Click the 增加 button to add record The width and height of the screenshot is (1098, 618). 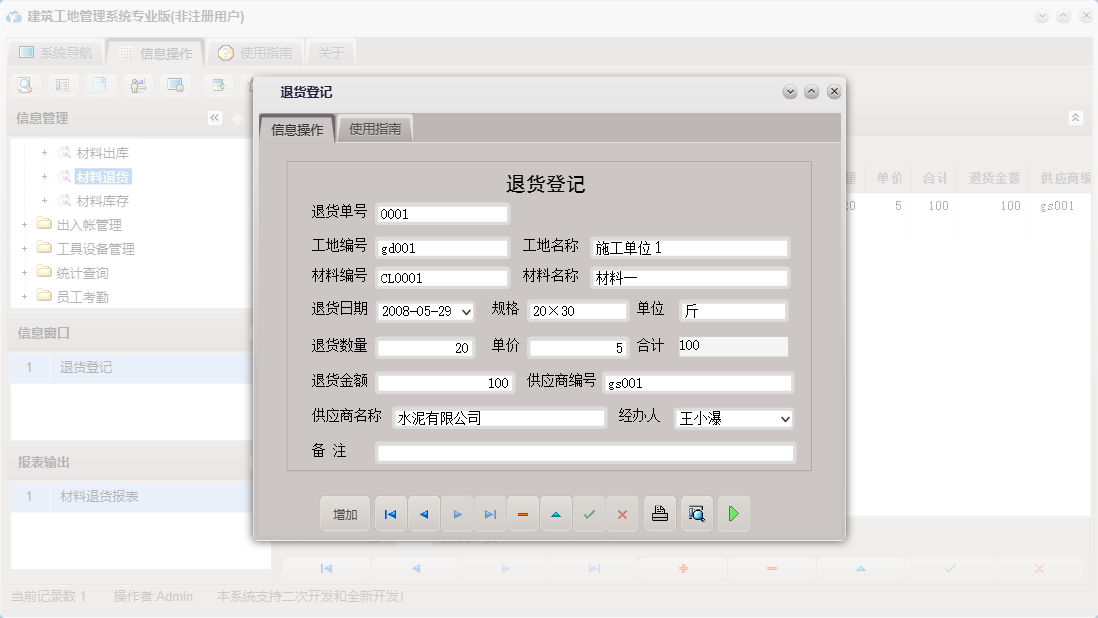tap(344, 513)
